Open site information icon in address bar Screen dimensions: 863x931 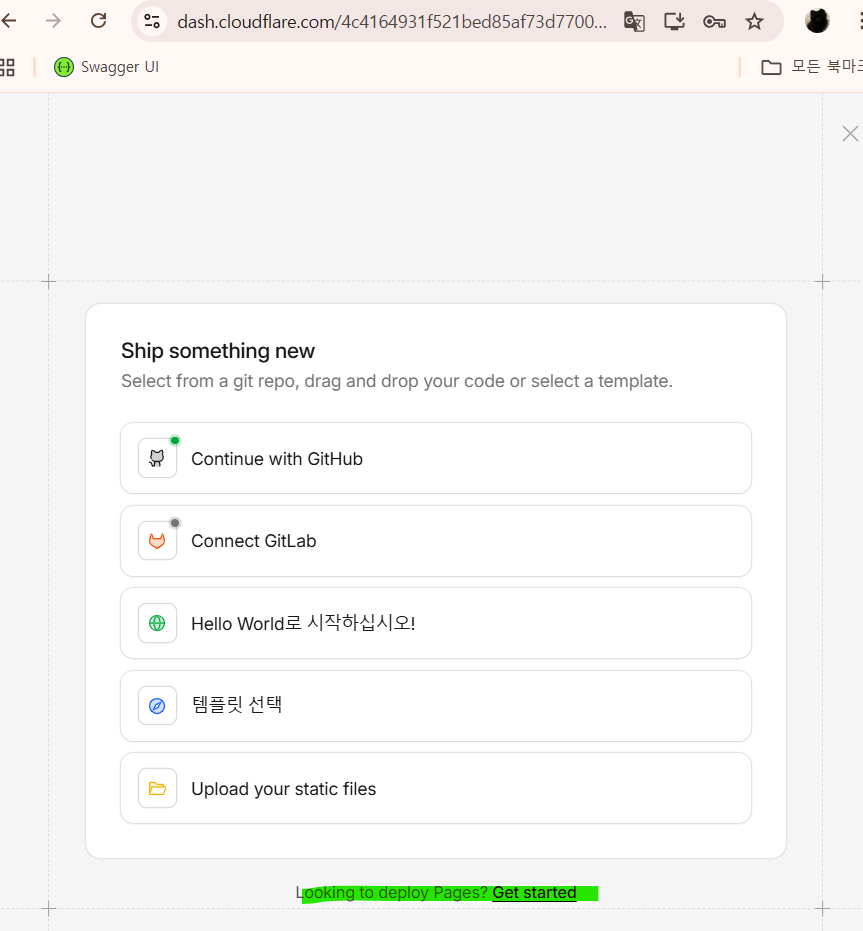[x=152, y=22]
